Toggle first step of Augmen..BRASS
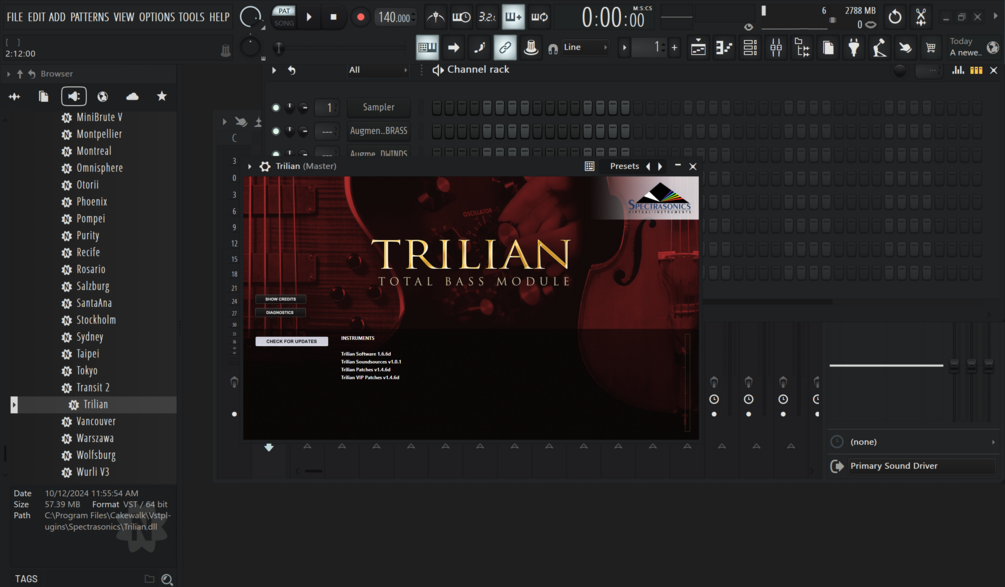1005x587 pixels. 436,131
